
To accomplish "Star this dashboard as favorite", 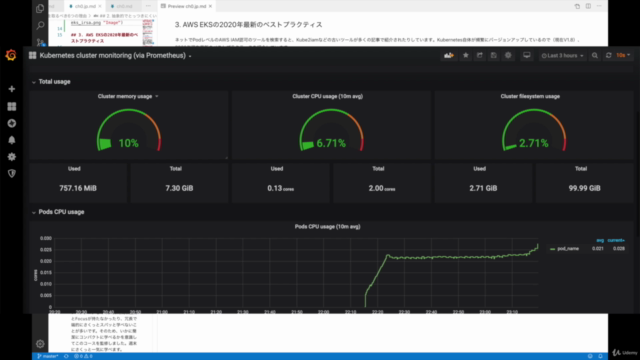I will pos(465,56).
